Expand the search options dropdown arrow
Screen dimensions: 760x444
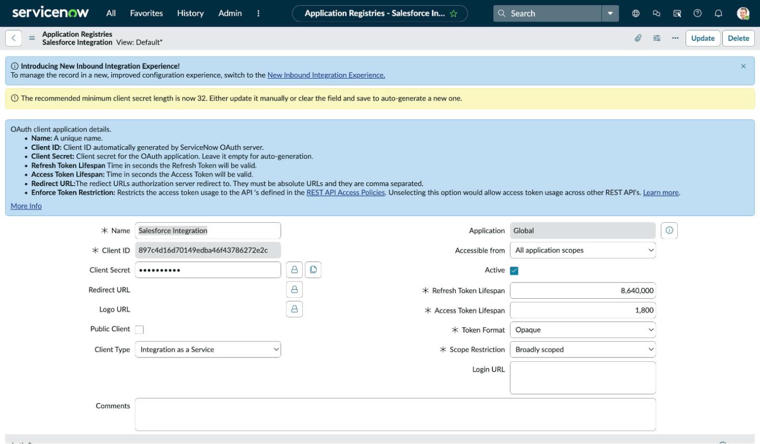click(x=610, y=14)
